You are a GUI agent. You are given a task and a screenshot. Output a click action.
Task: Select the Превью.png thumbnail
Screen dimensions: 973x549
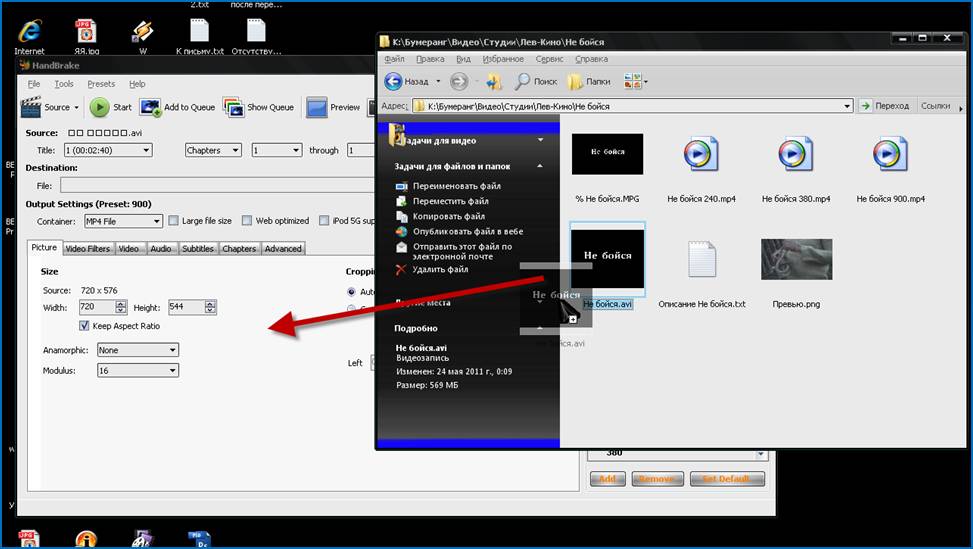(x=796, y=259)
